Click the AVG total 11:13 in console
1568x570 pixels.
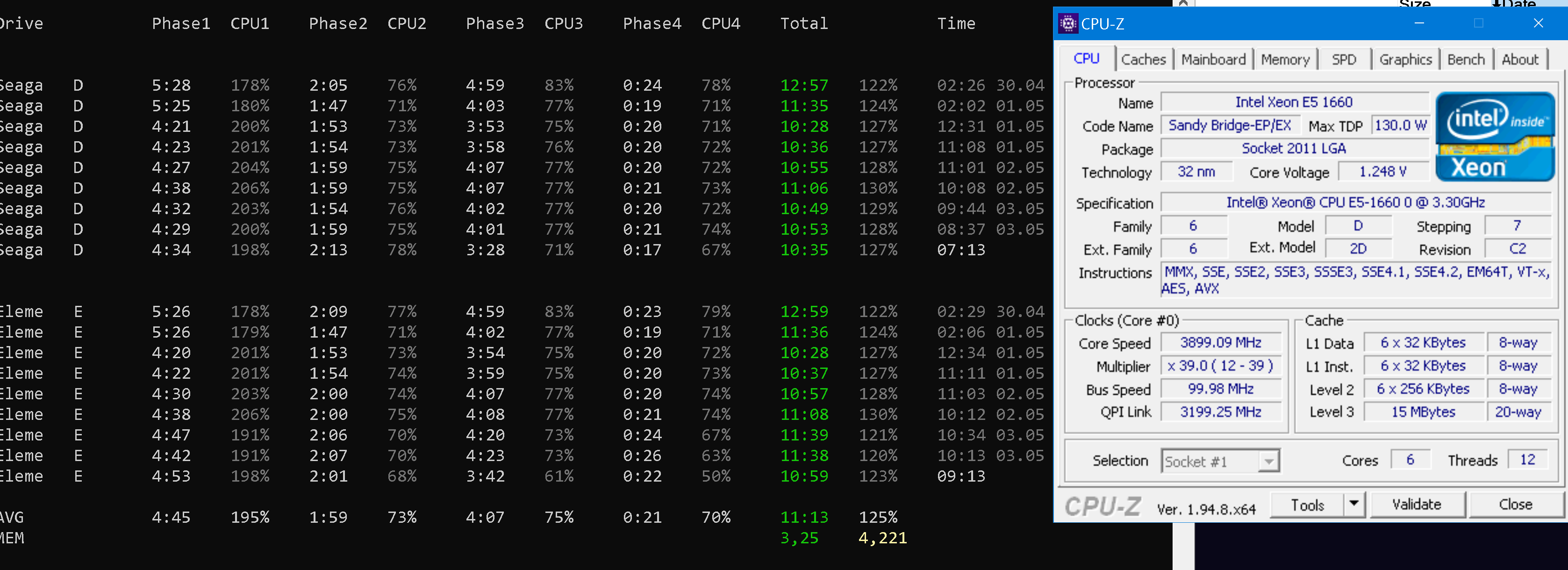[804, 518]
